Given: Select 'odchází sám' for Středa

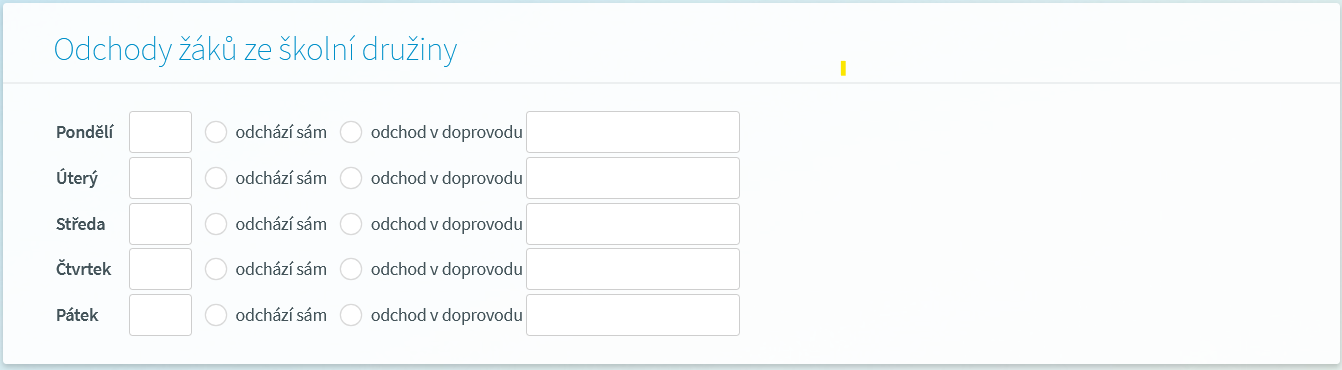Looking at the screenshot, I should [x=216, y=224].
